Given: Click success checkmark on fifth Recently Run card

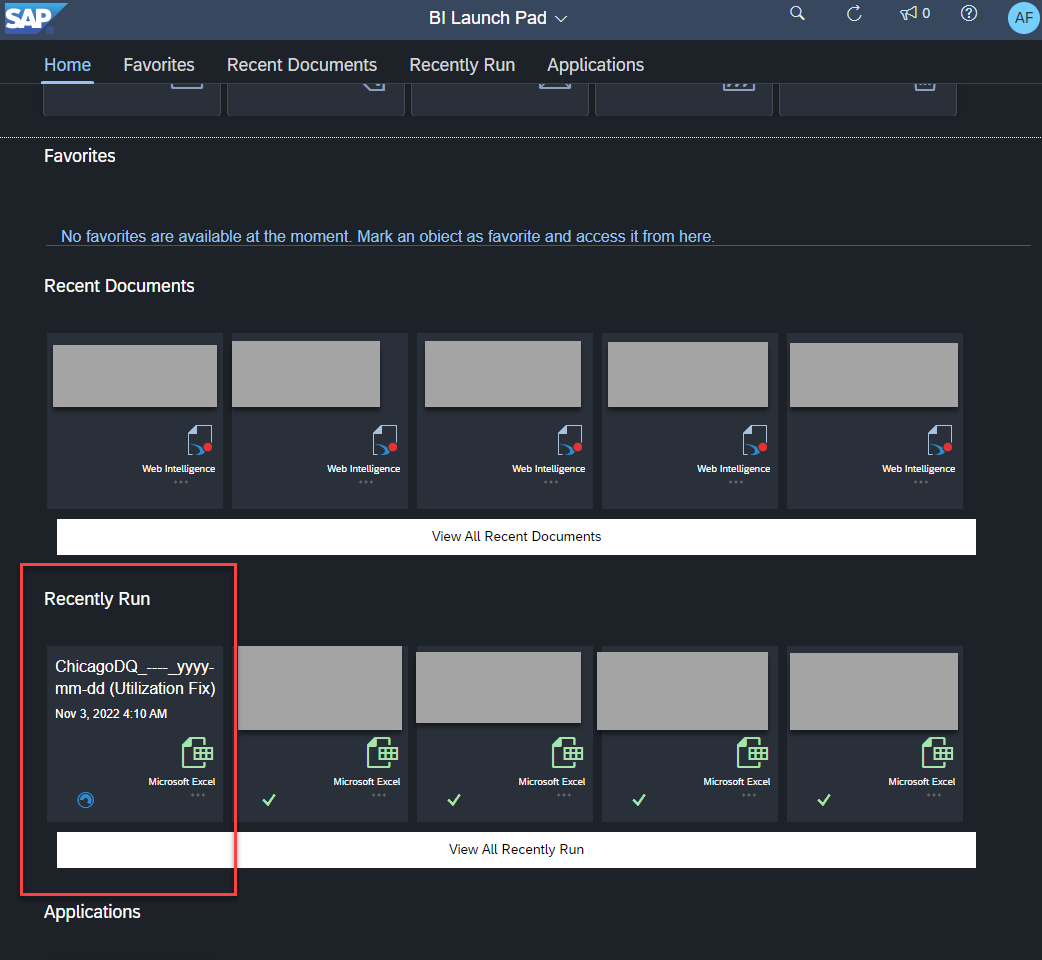Looking at the screenshot, I should tap(824, 800).
